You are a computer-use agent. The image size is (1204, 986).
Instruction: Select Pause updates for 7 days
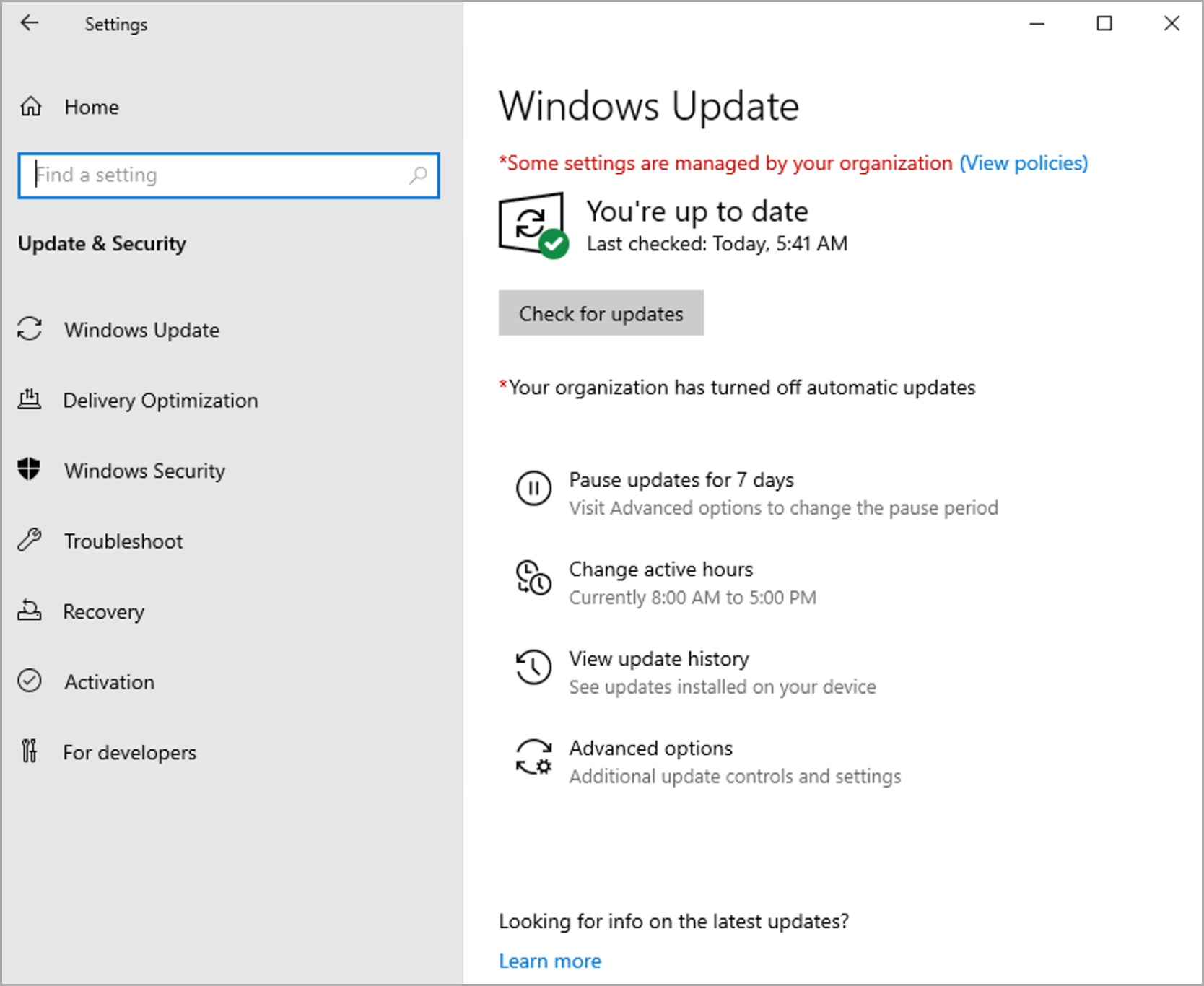pos(681,479)
